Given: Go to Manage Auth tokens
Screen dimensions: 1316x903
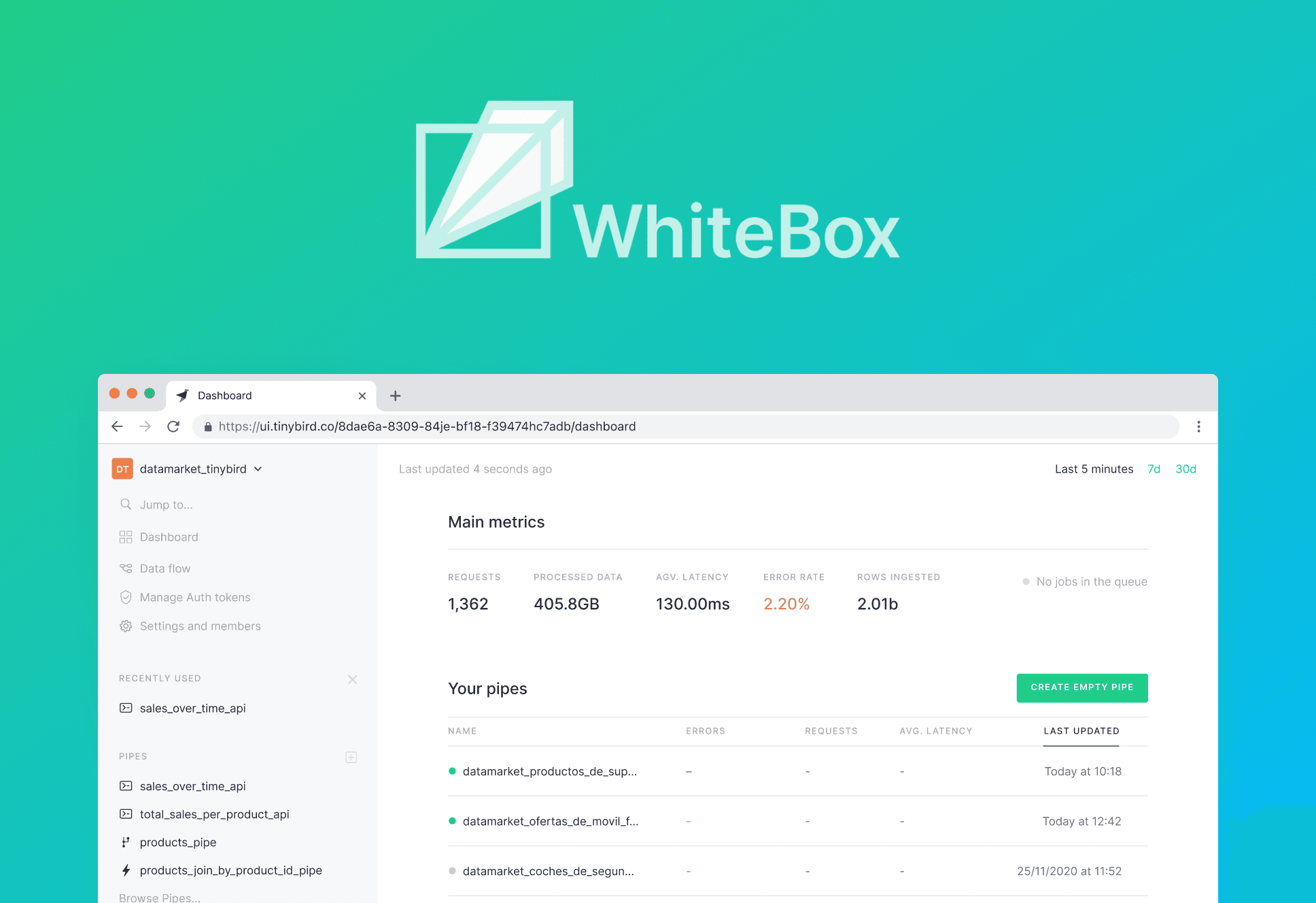Looking at the screenshot, I should [194, 597].
